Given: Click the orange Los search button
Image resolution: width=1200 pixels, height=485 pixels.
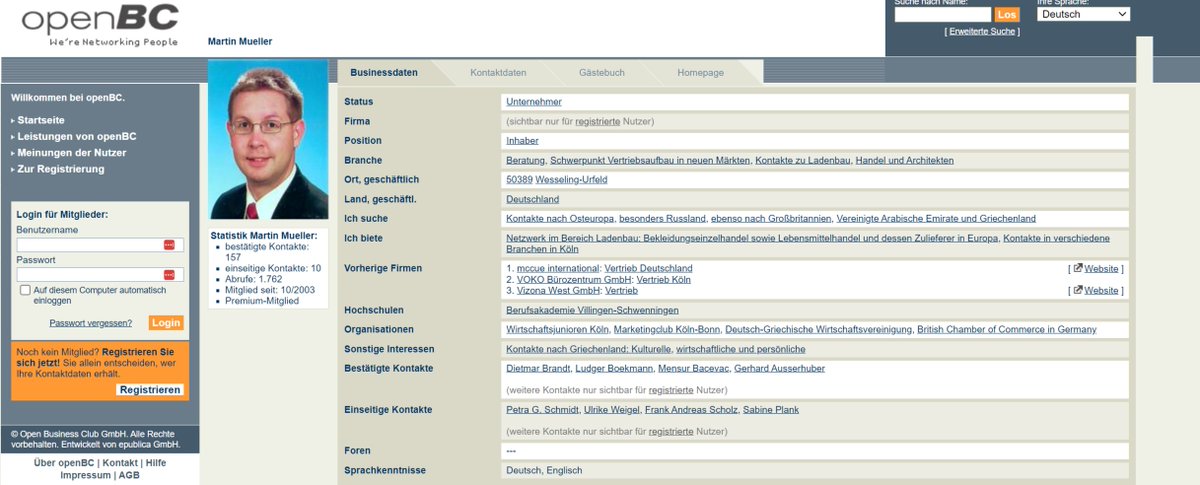Looking at the screenshot, I should (1007, 15).
